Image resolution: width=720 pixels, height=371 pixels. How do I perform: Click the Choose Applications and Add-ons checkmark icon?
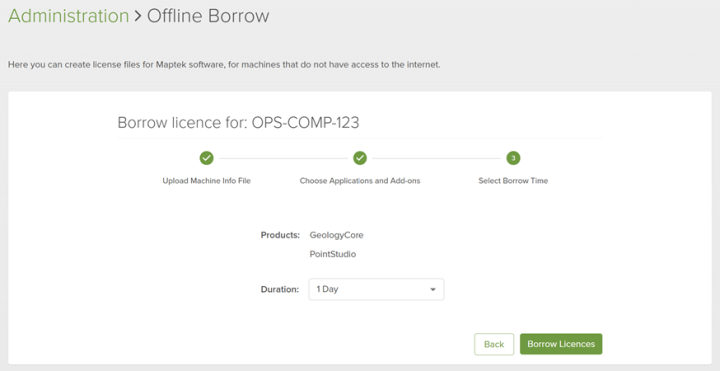(360, 158)
